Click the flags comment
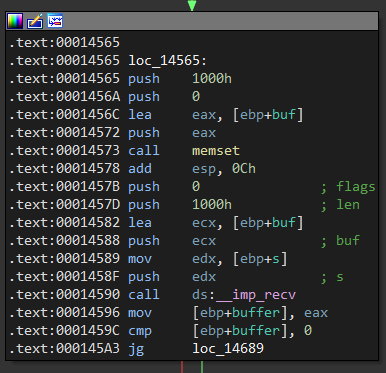This screenshot has width=386, height=373. (348, 187)
